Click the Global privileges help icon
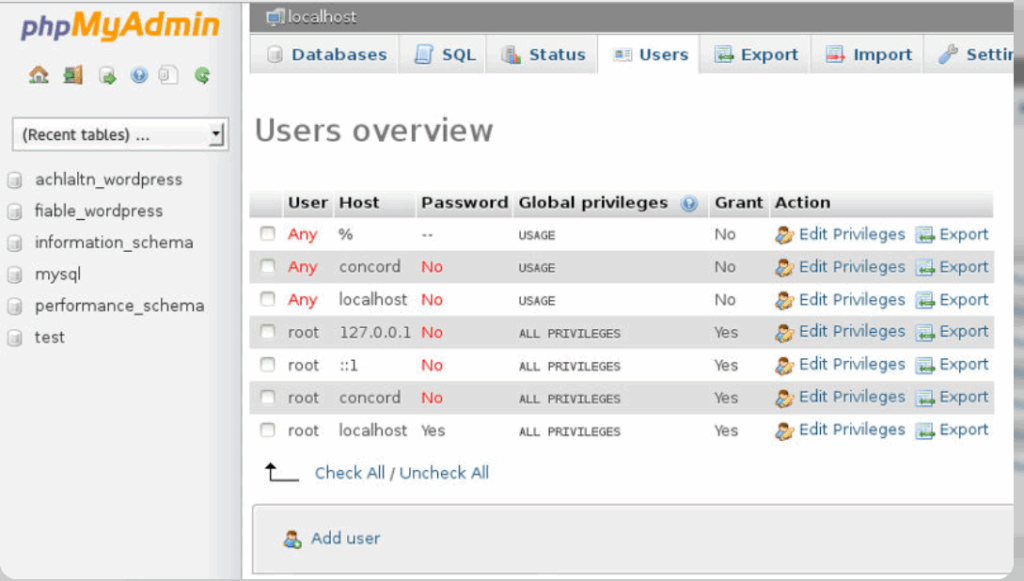Screen dimensions: 1024x581 689,203
